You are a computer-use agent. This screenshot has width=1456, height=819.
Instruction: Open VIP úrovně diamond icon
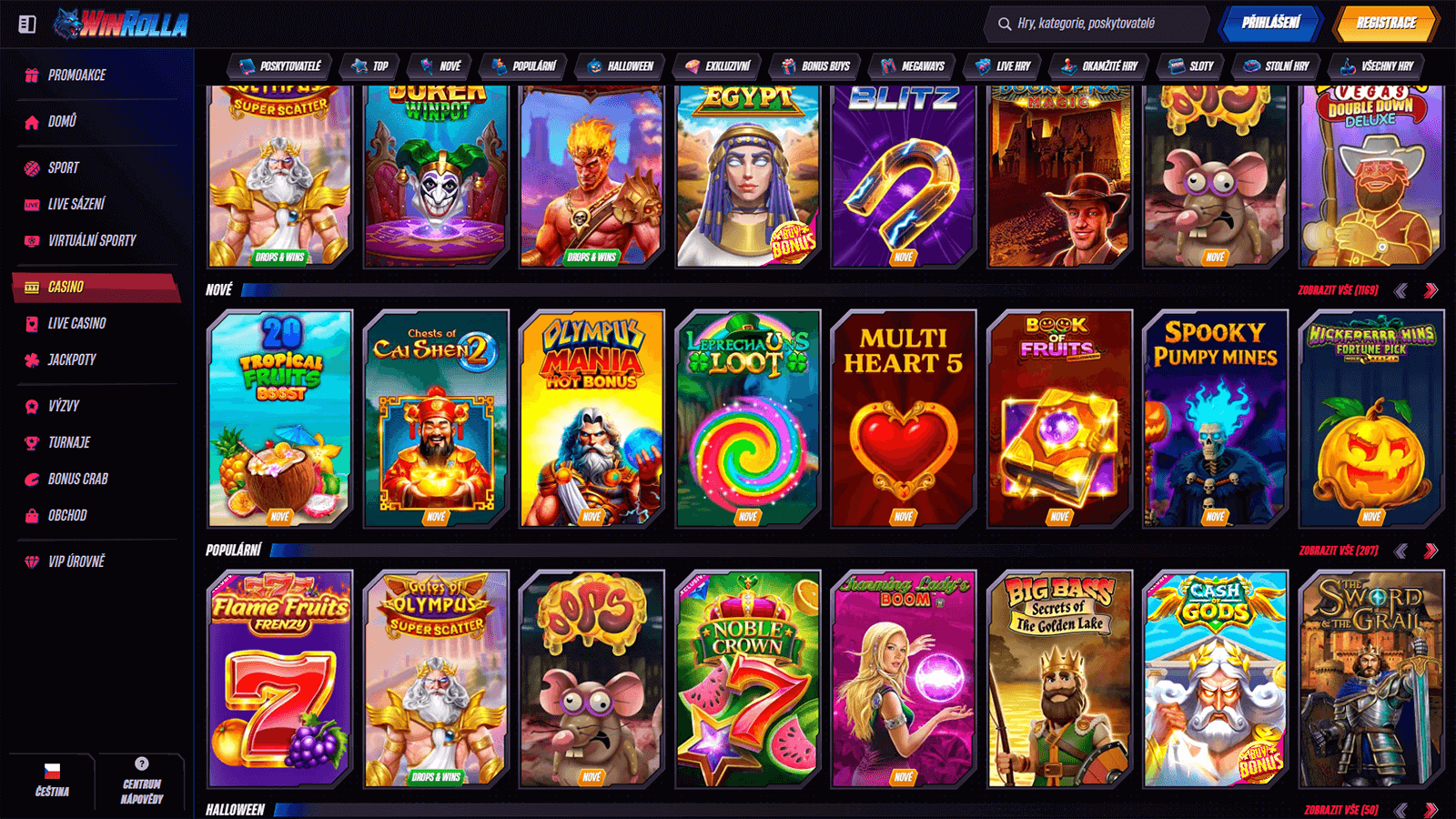click(32, 562)
